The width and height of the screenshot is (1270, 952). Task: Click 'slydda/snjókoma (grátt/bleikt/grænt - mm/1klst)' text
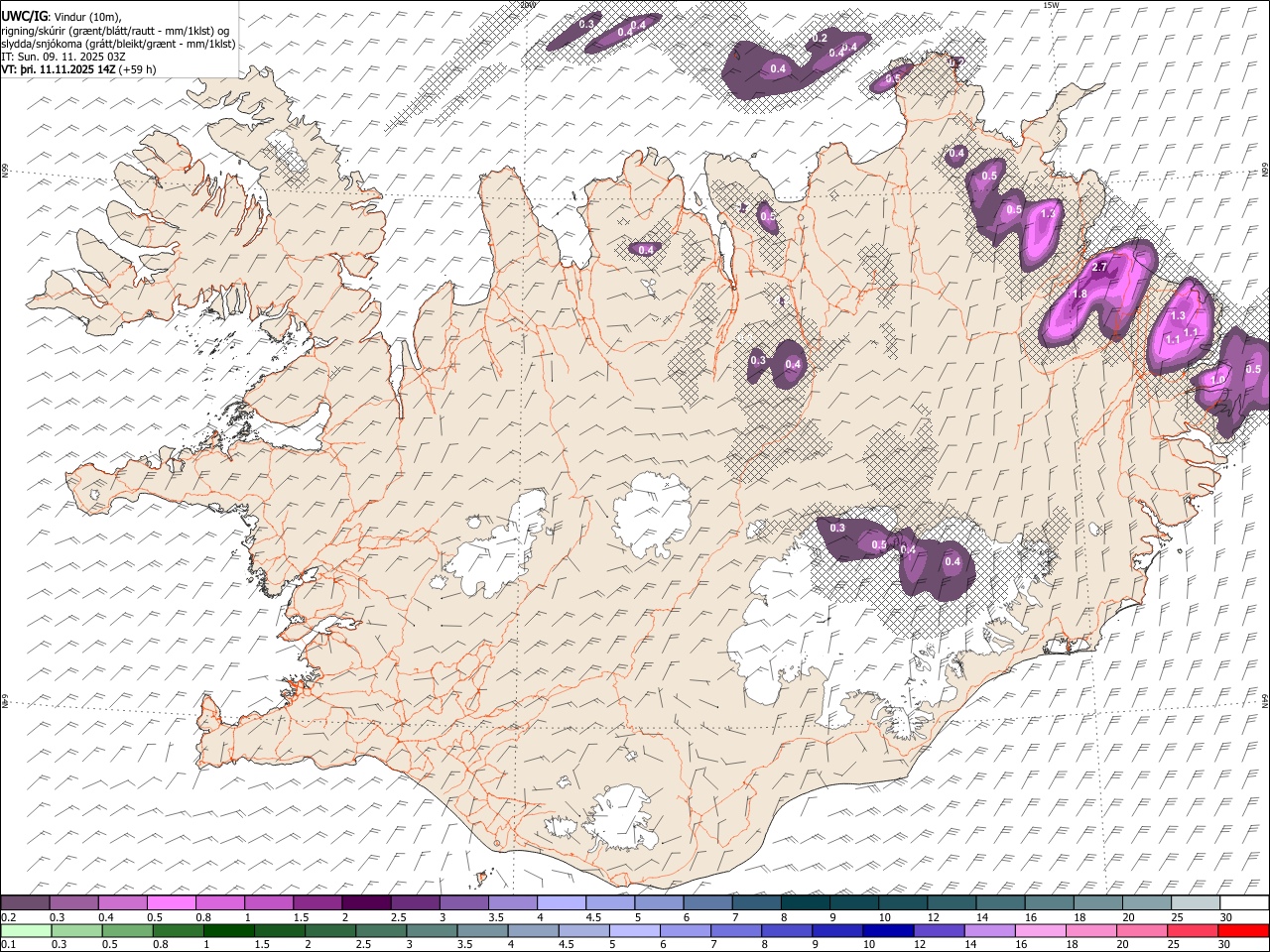coord(118,44)
